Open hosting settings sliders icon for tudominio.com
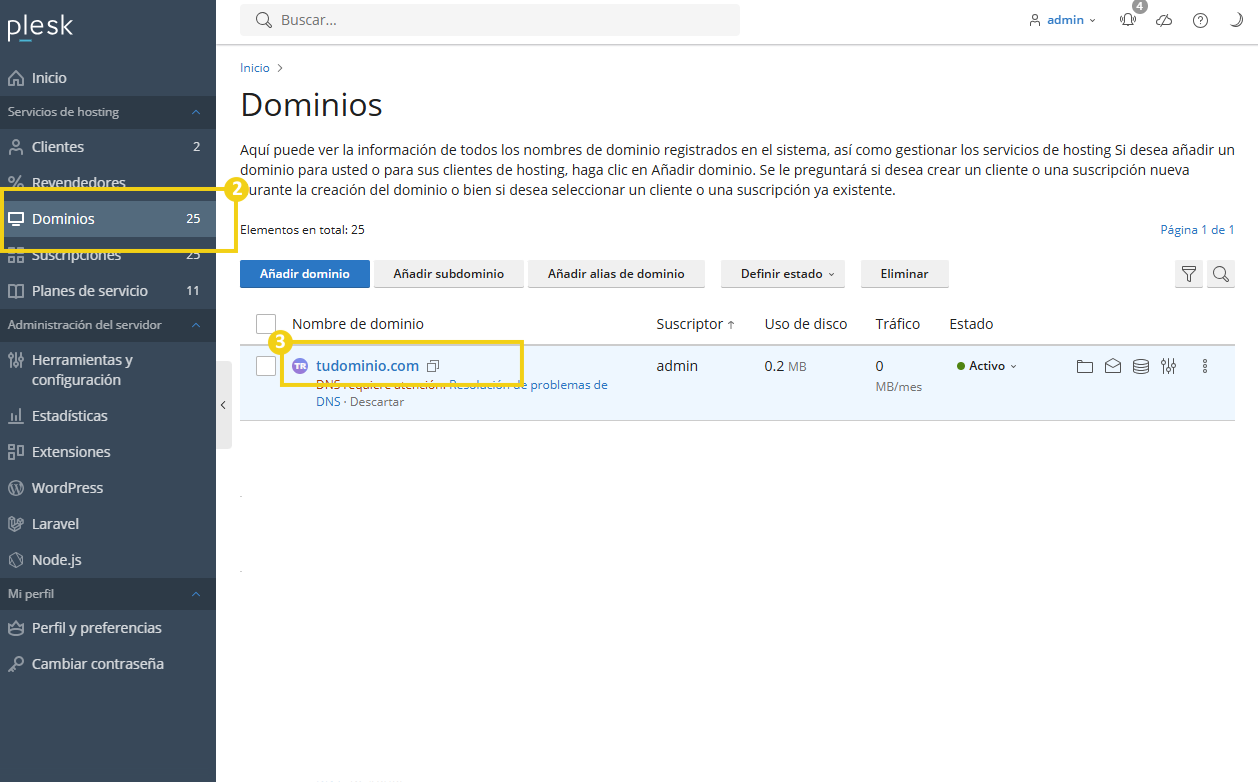 tap(1169, 366)
